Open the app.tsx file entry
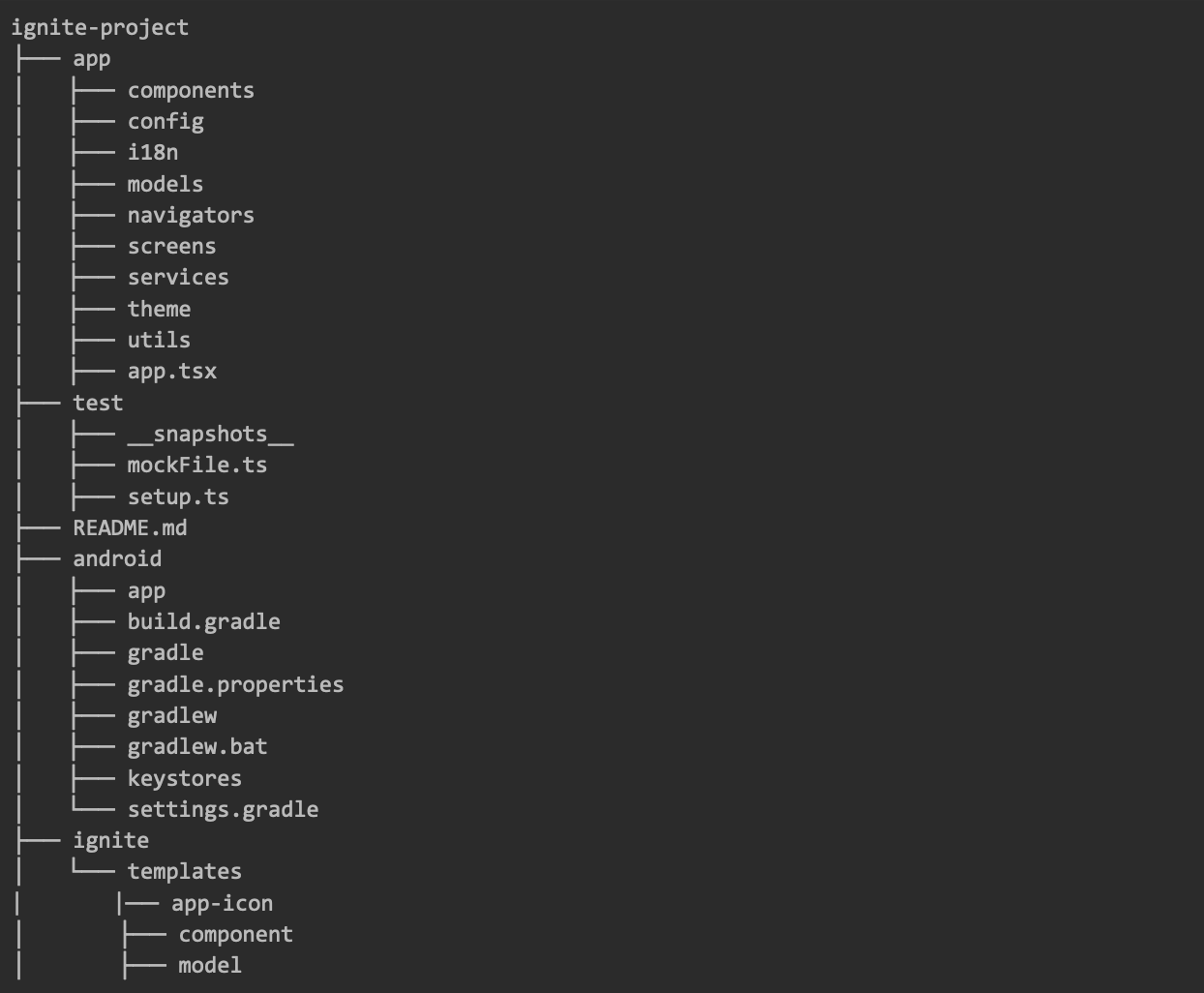1204x993 pixels. click(x=171, y=372)
